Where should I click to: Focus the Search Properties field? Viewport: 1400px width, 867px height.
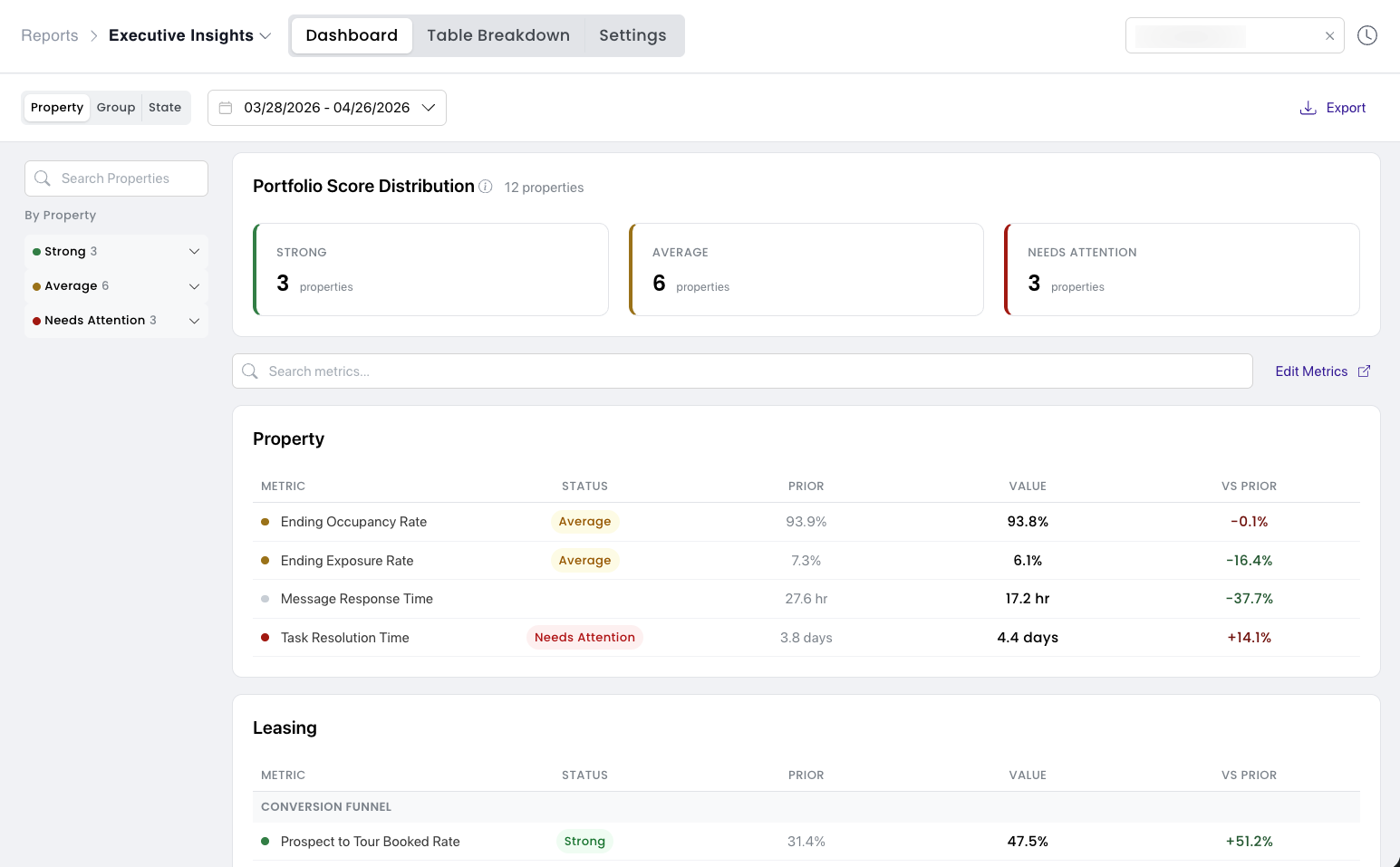pos(116,178)
